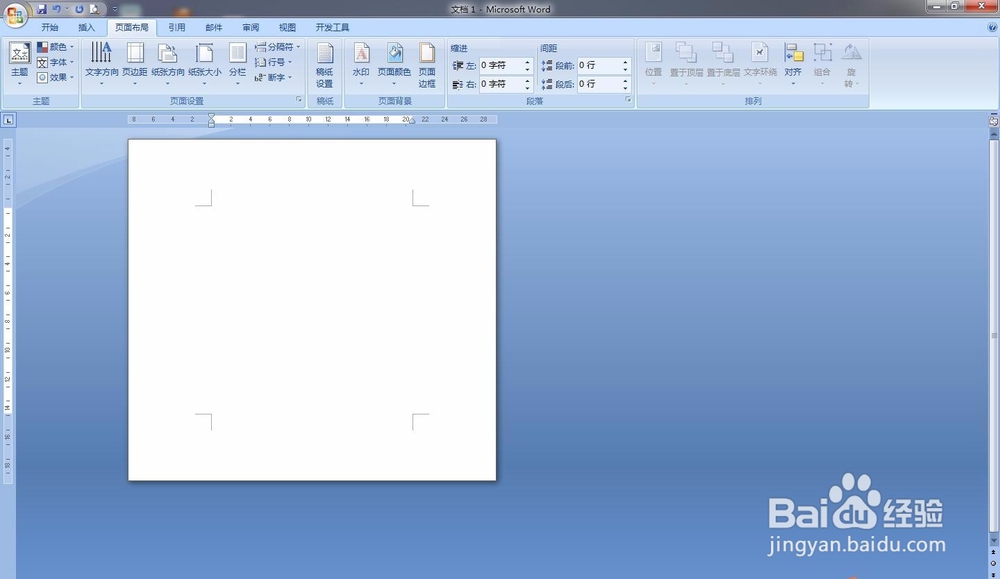Expand the theme 效果 dropdown
This screenshot has height=579, width=1000.
point(55,77)
